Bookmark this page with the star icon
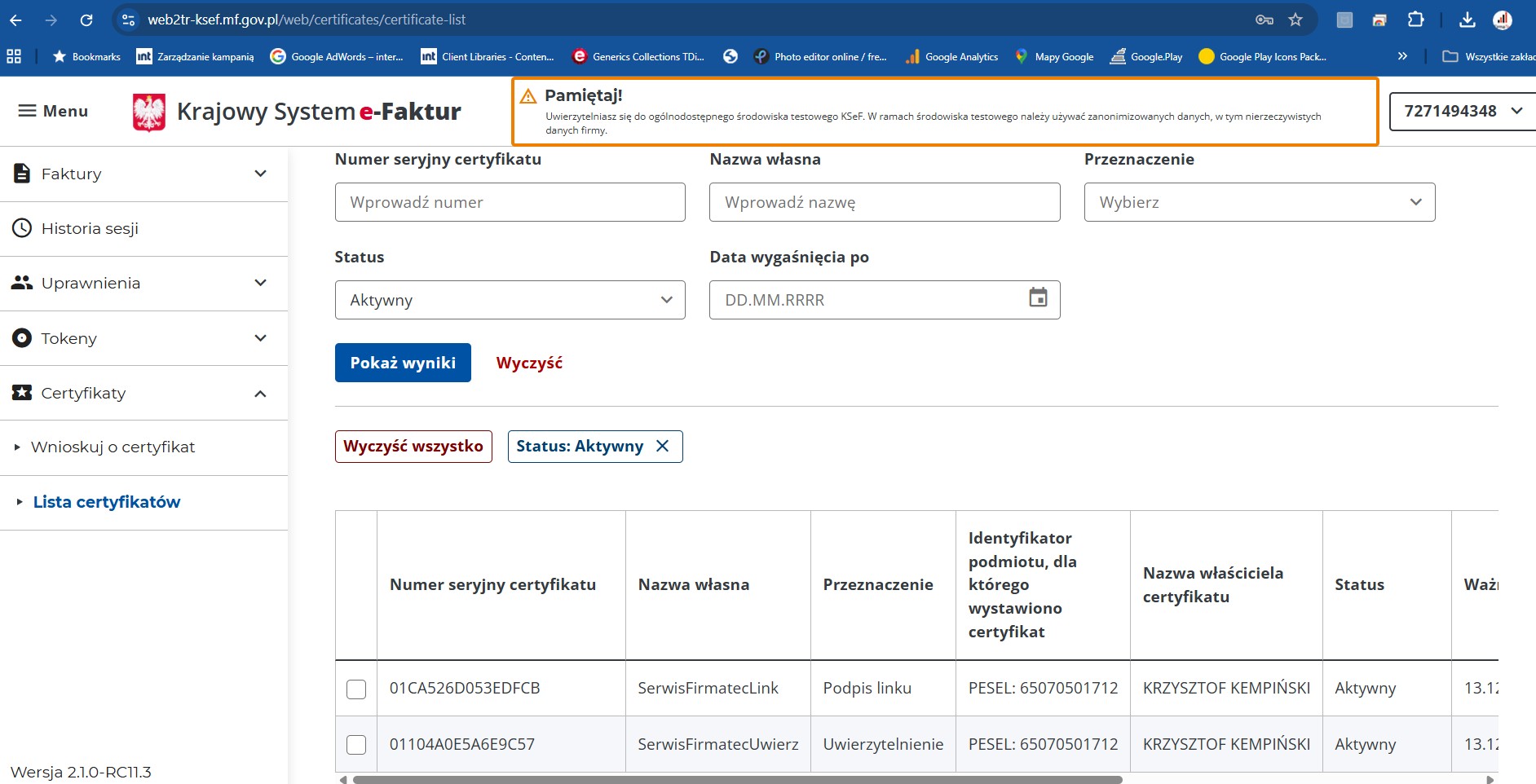Viewport: 1536px width, 784px height. coord(1295,20)
